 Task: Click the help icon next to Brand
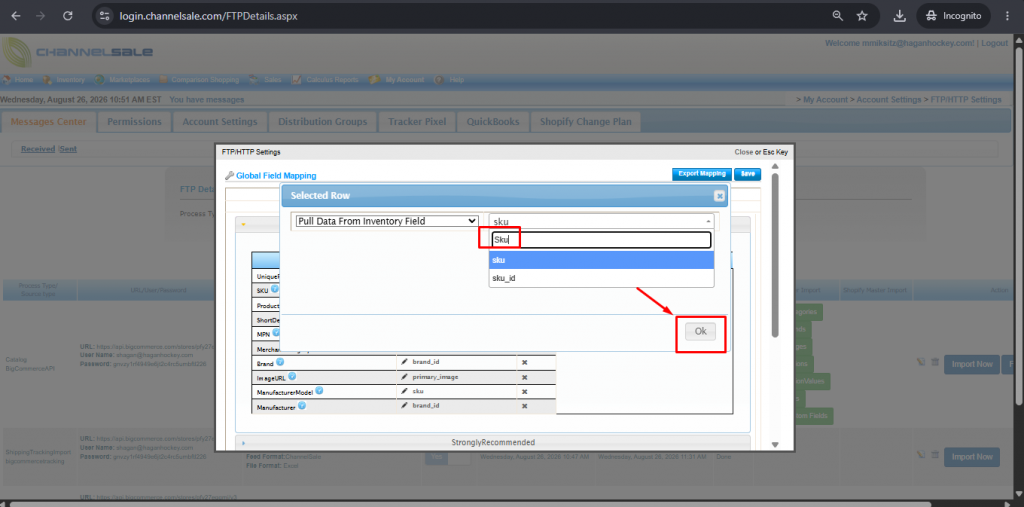(280, 361)
